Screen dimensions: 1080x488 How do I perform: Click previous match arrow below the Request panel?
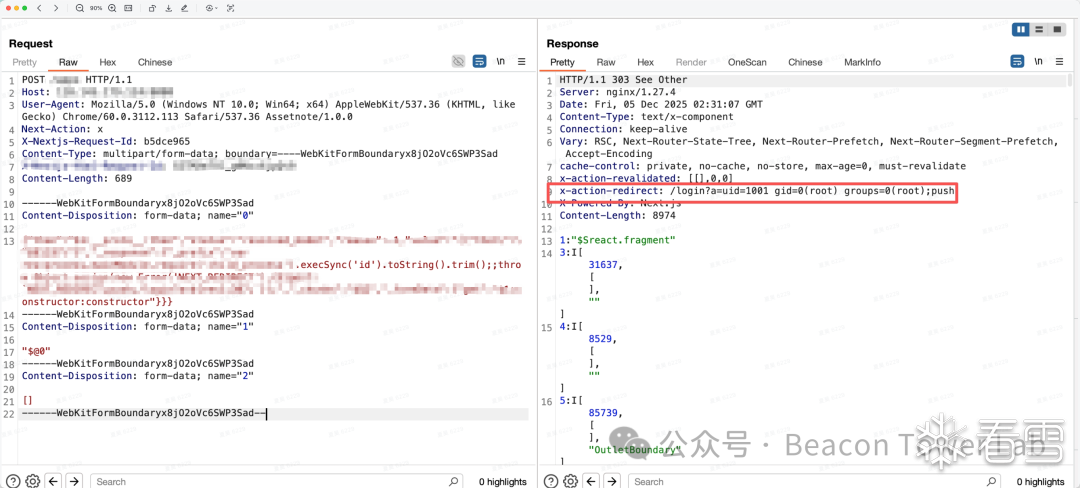click(x=53, y=481)
